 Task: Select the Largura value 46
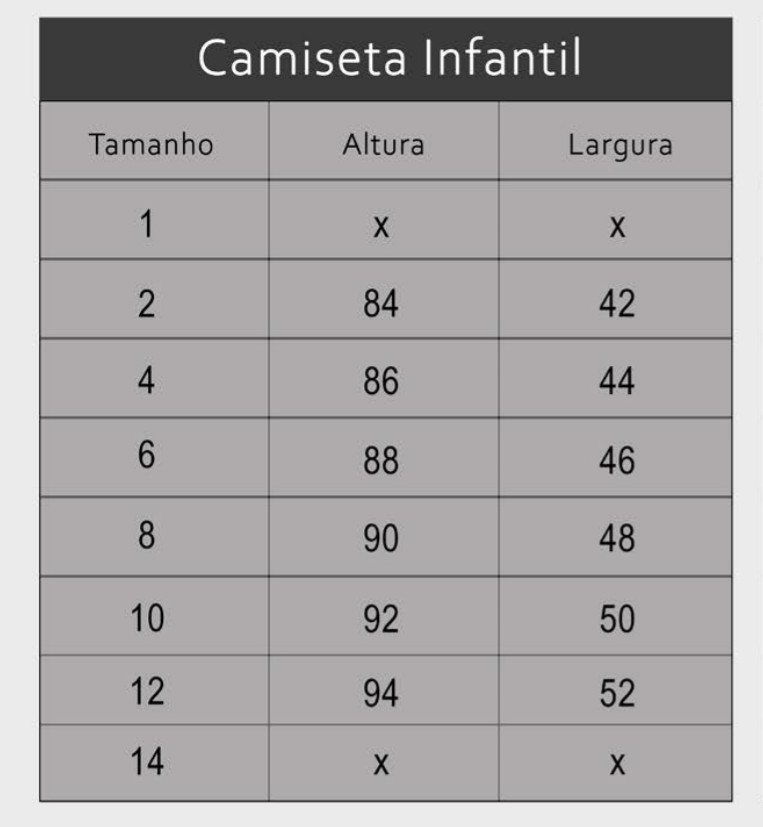pos(617,460)
